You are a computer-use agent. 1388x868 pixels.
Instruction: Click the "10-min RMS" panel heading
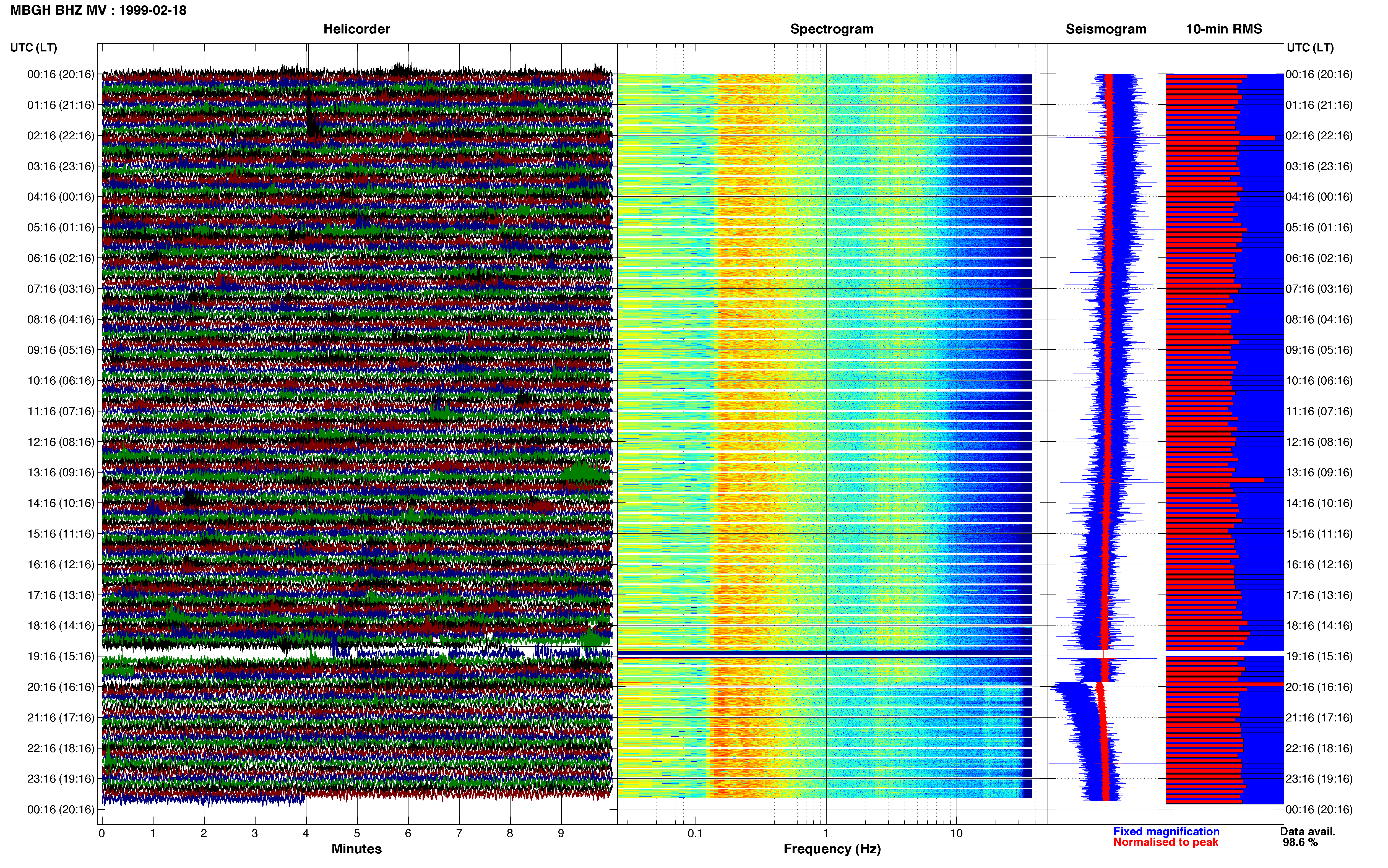pyautogui.click(x=1224, y=29)
